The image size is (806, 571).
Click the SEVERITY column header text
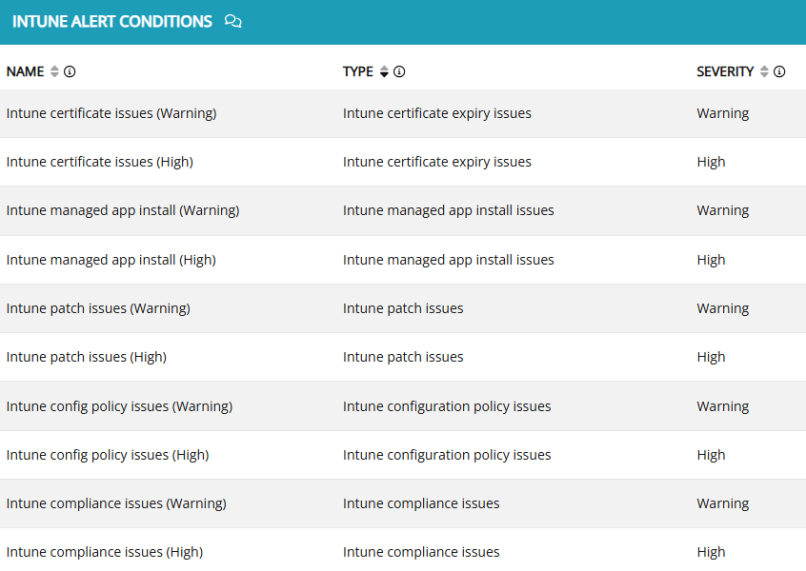click(x=725, y=72)
